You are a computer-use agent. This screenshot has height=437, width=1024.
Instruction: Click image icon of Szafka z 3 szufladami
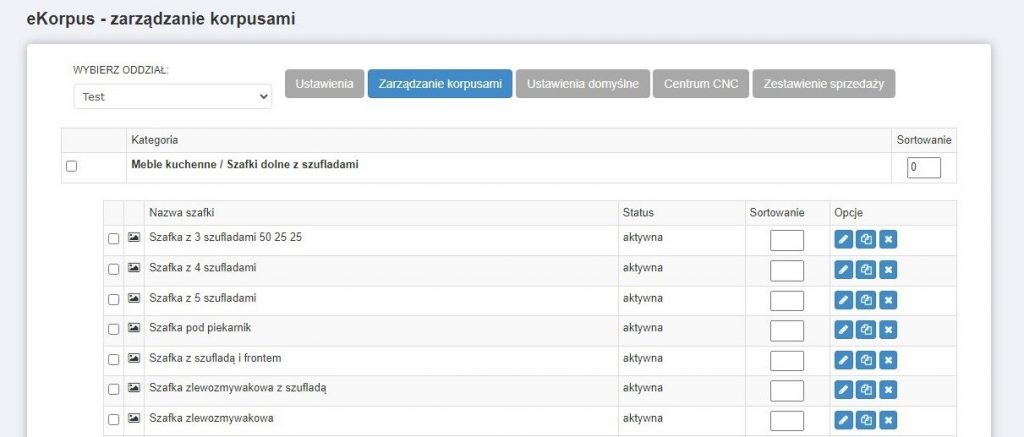click(x=134, y=238)
